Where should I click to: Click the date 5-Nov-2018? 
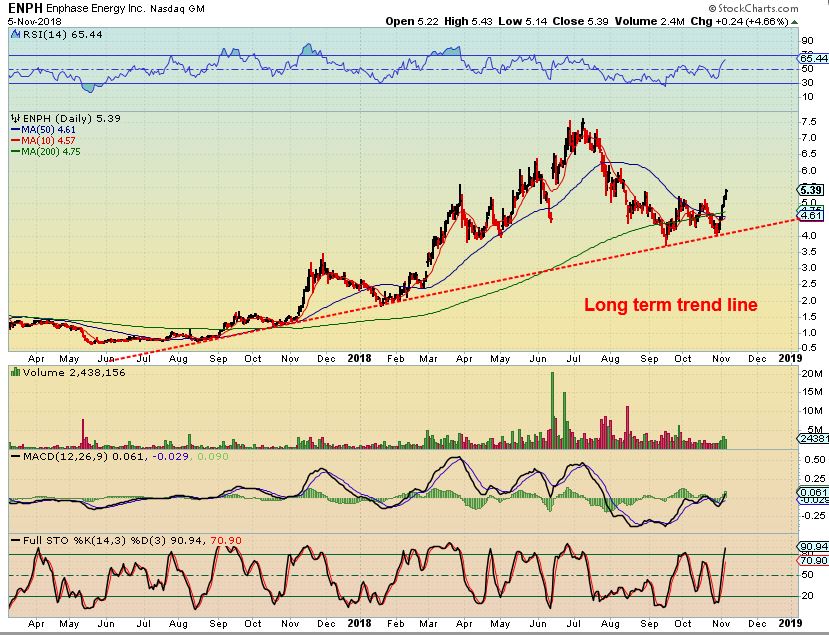[34, 22]
